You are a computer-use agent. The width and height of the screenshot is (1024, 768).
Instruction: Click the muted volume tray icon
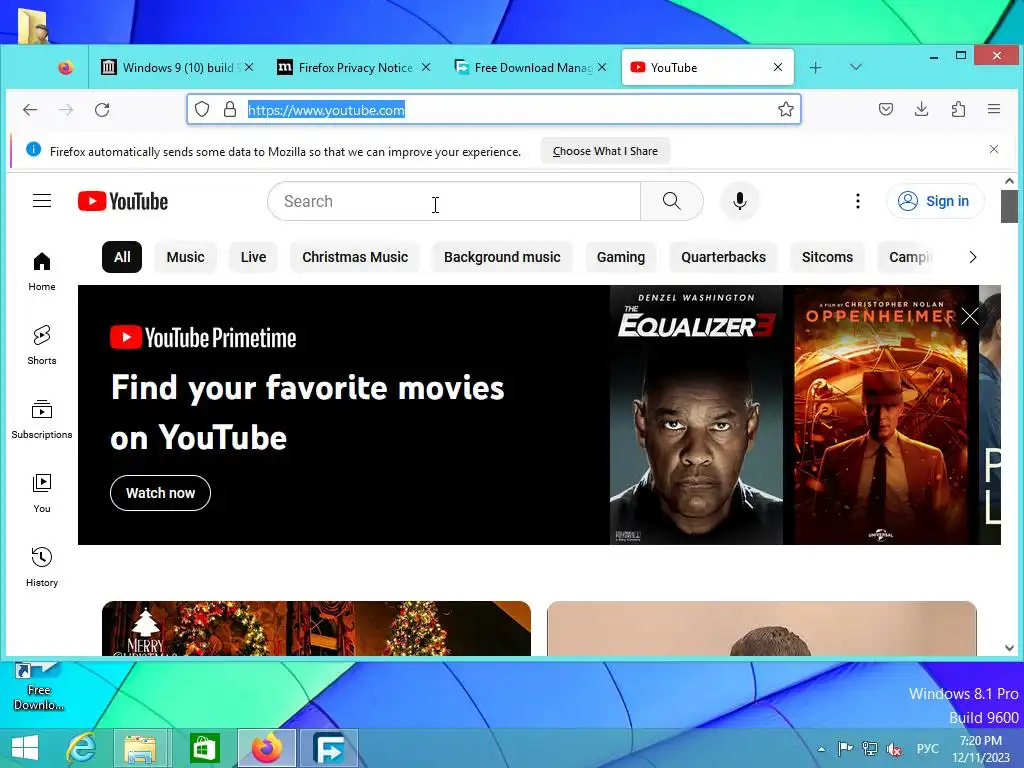pos(894,749)
